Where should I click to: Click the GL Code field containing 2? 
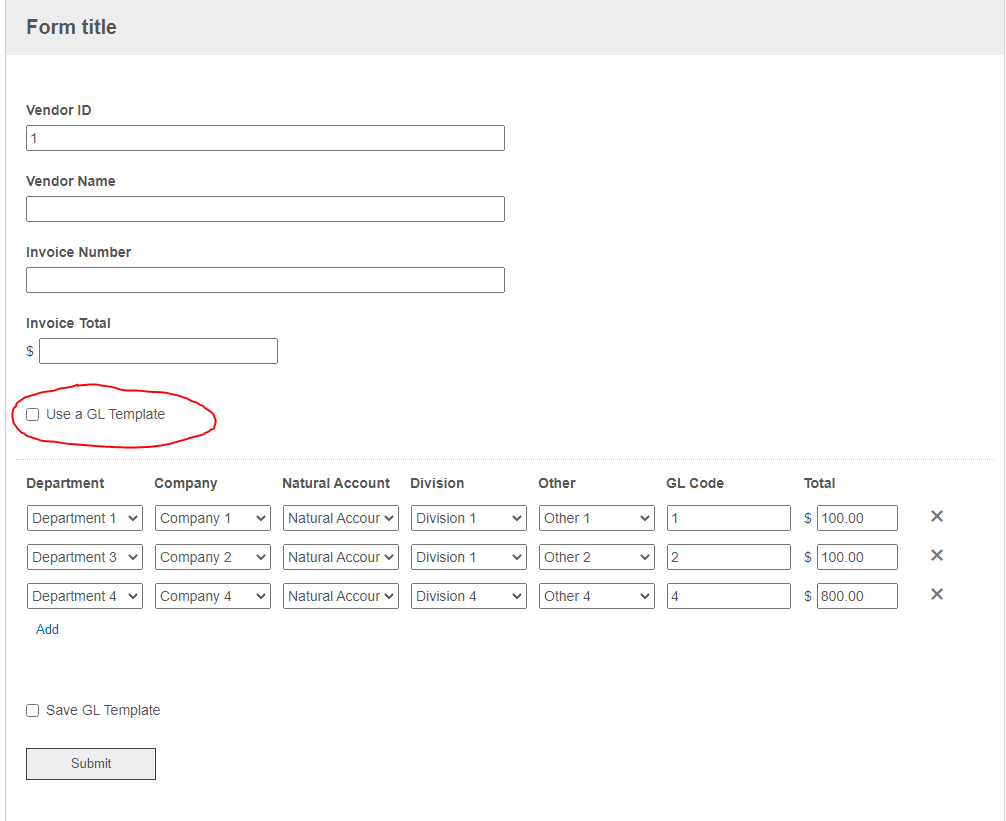(x=728, y=557)
